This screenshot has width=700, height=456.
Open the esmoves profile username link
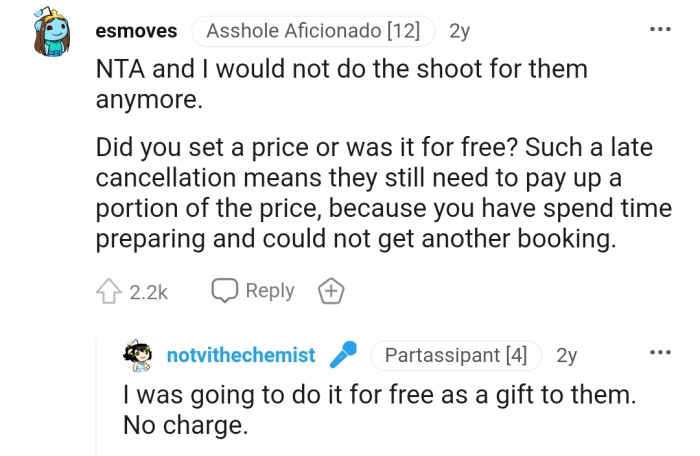click(x=136, y=31)
